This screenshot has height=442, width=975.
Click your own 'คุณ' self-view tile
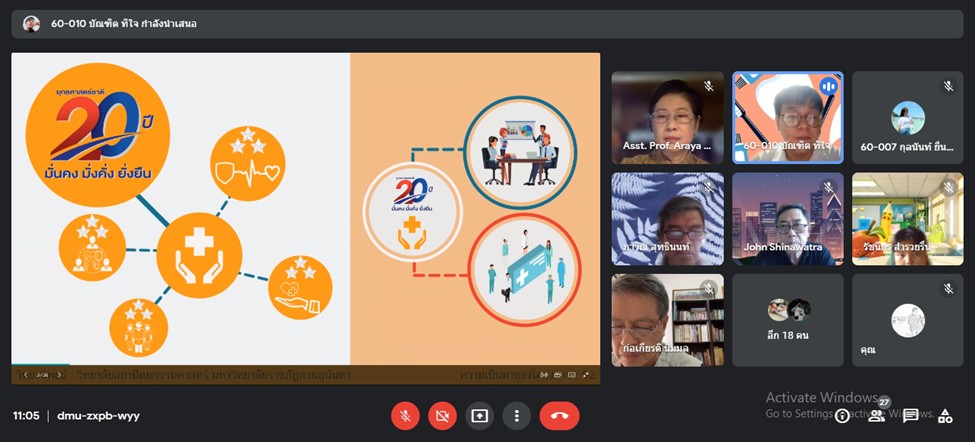pos(907,319)
